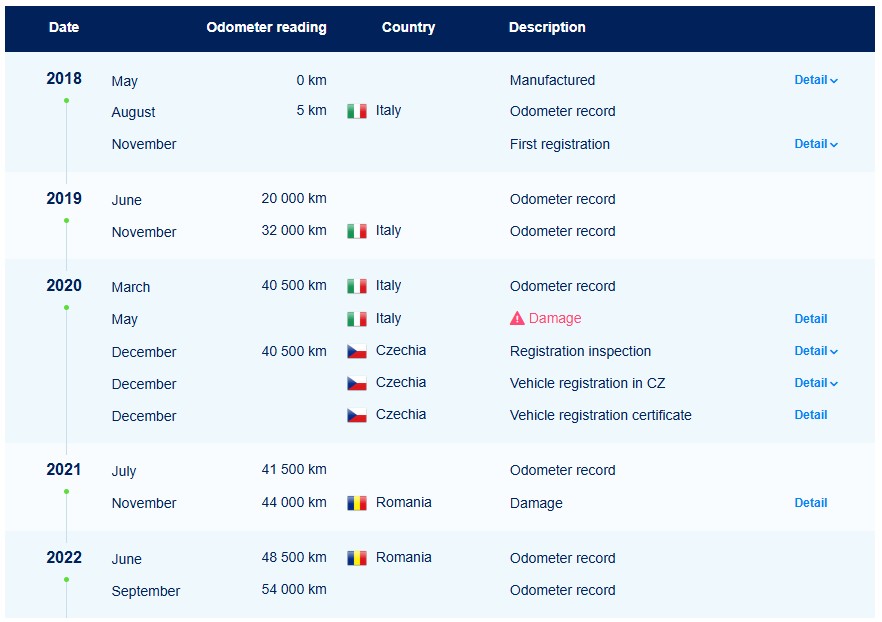
Task: Open Detail for November 2021 Damage
Action: point(811,503)
